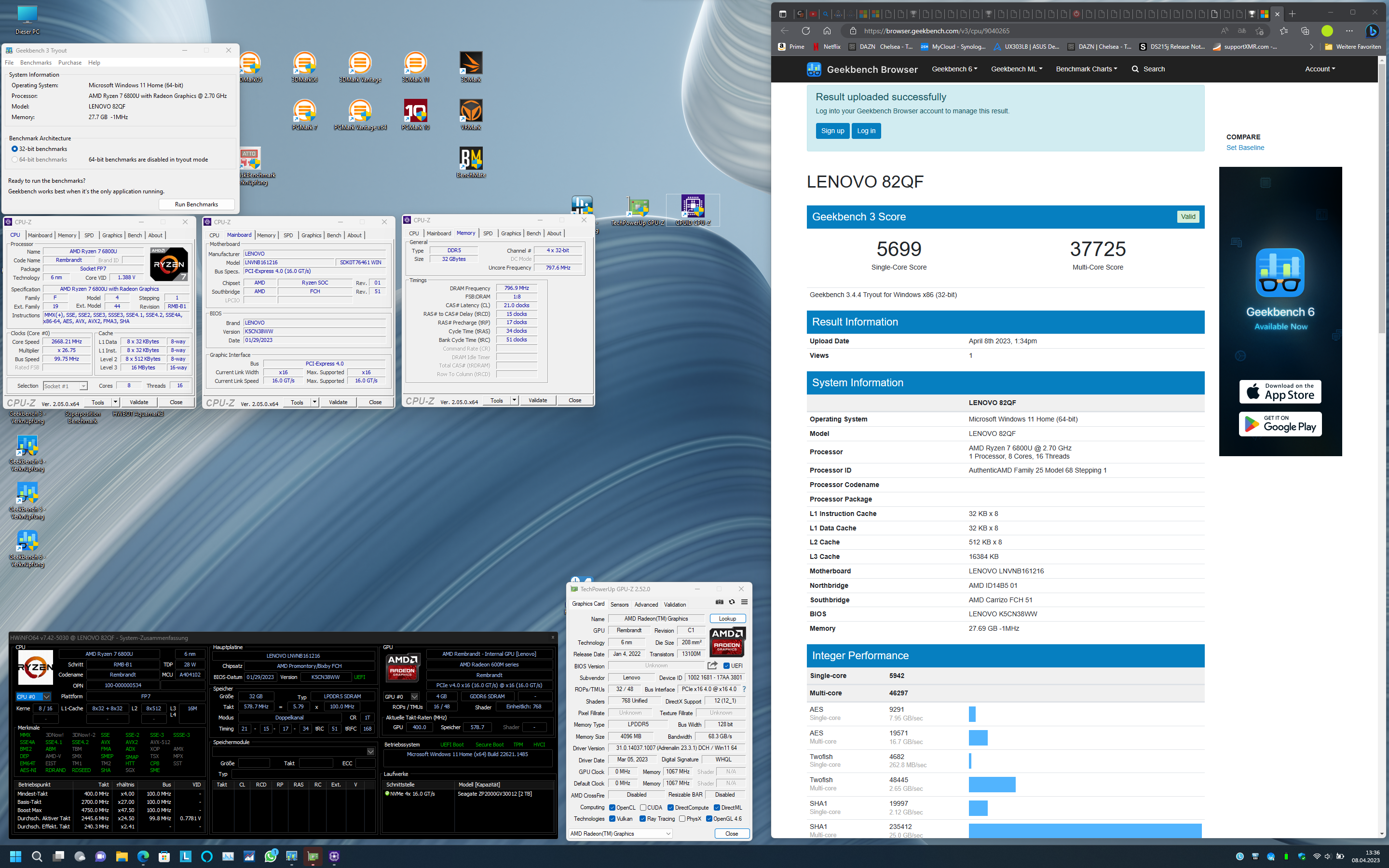
Task: Open the TechPowerUp GPU-Z desktop shortcut
Action: point(638,210)
